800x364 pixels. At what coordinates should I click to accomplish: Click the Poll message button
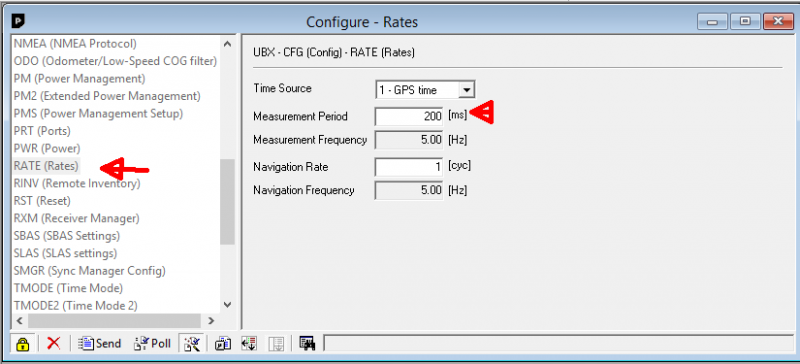coord(152,344)
